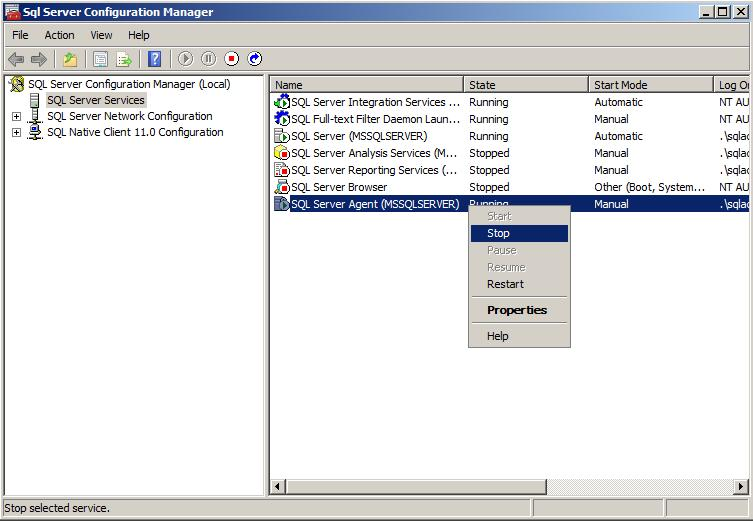Click the Pause Service toolbar icon
This screenshot has width=753, height=521.
pyautogui.click(x=208, y=59)
